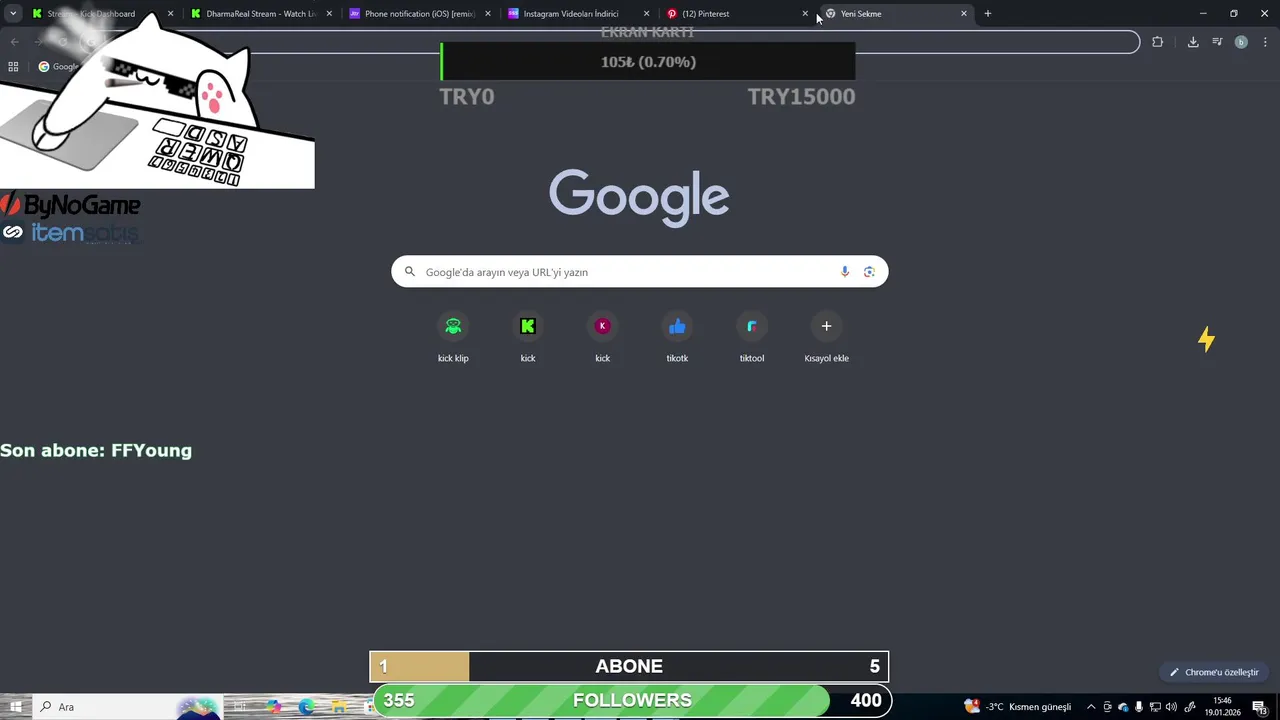
Task: Start voice search with microphone icon
Action: (845, 272)
